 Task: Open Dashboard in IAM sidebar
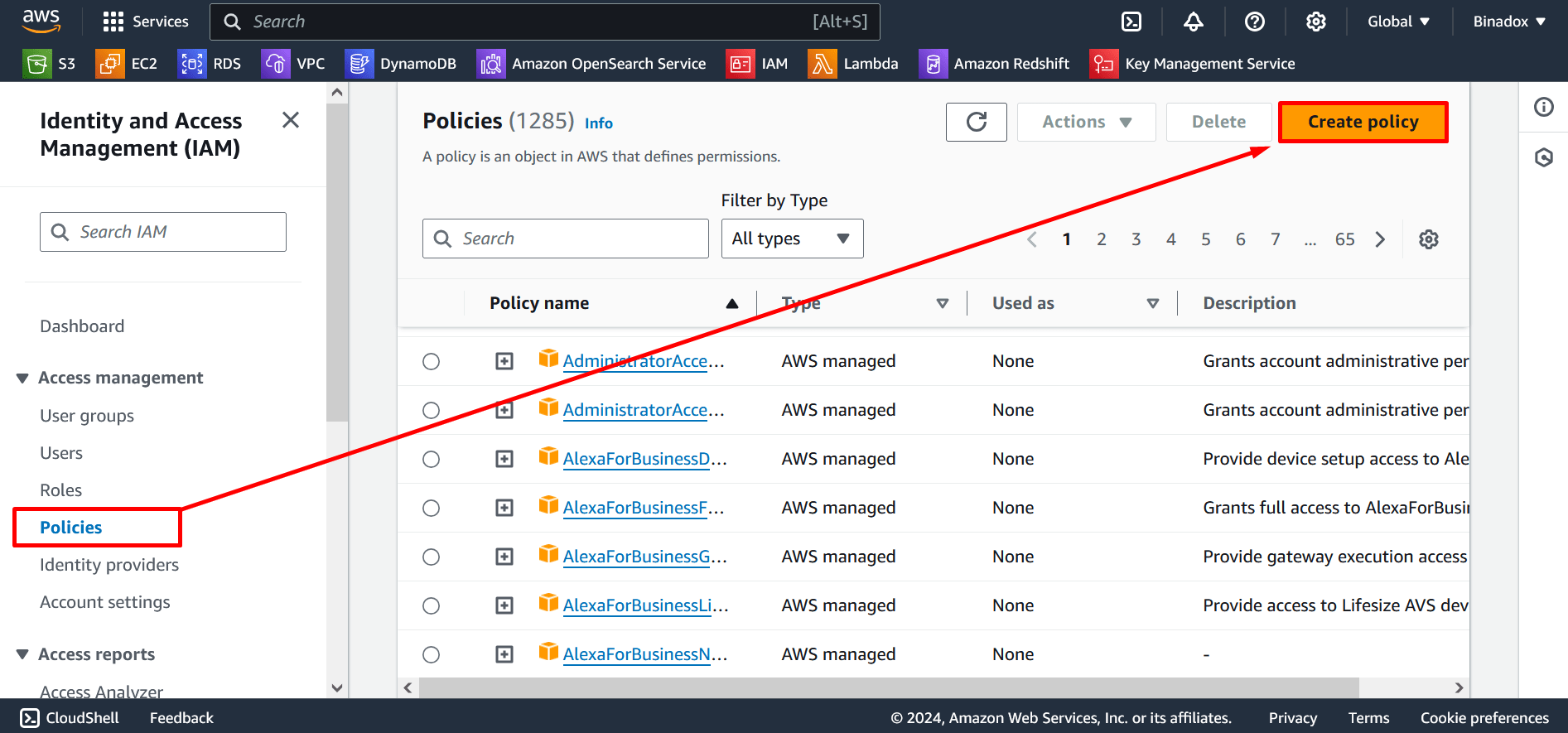pos(82,326)
